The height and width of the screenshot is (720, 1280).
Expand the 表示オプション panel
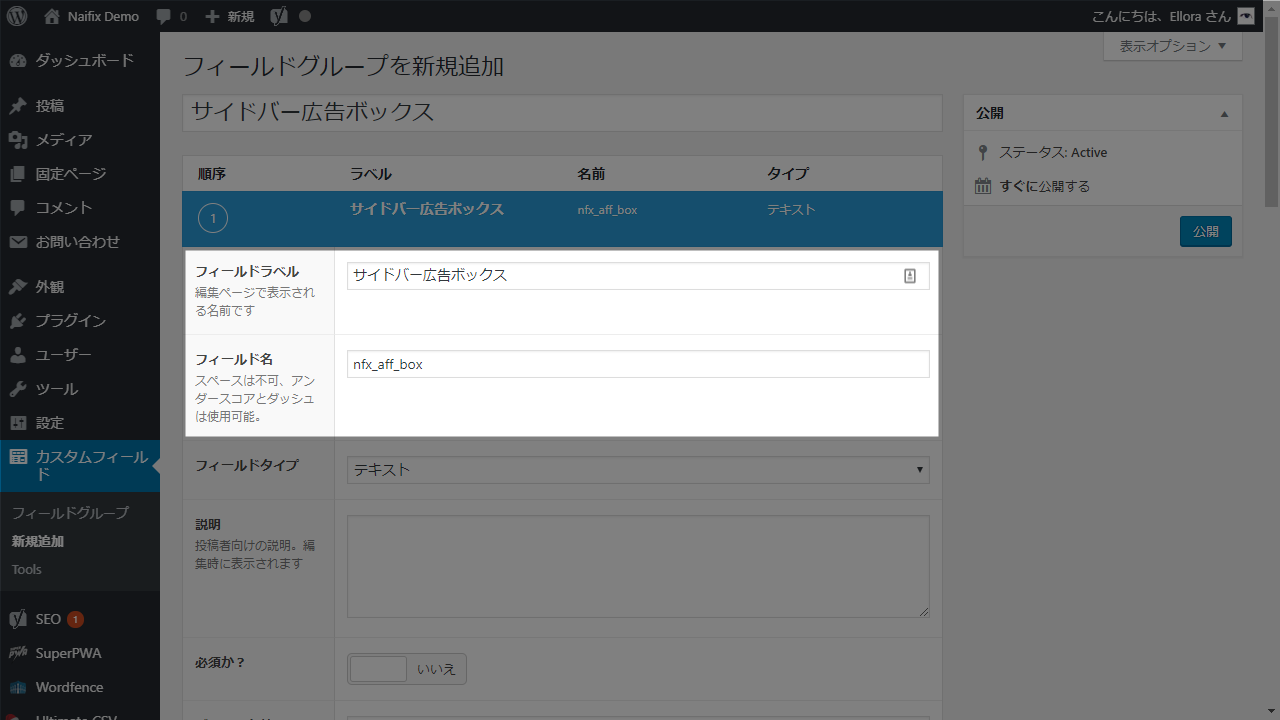coord(1173,46)
